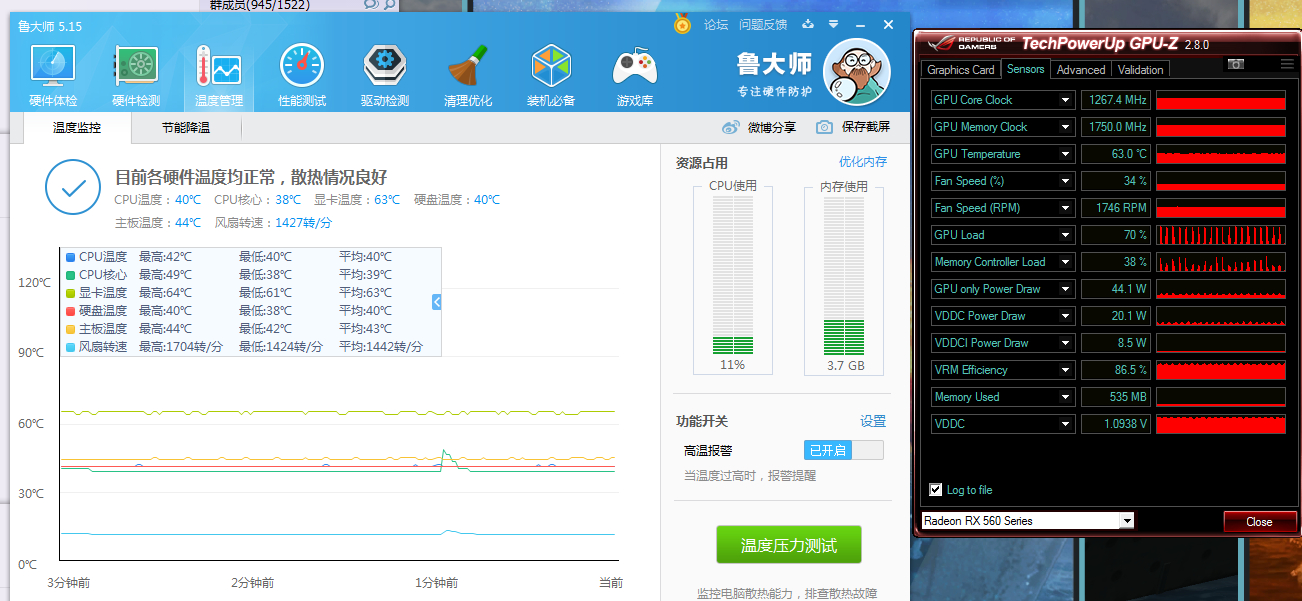The width and height of the screenshot is (1302, 601).
Task: Open the GPU Memory Clock sensor dropdown
Action: point(1067,127)
